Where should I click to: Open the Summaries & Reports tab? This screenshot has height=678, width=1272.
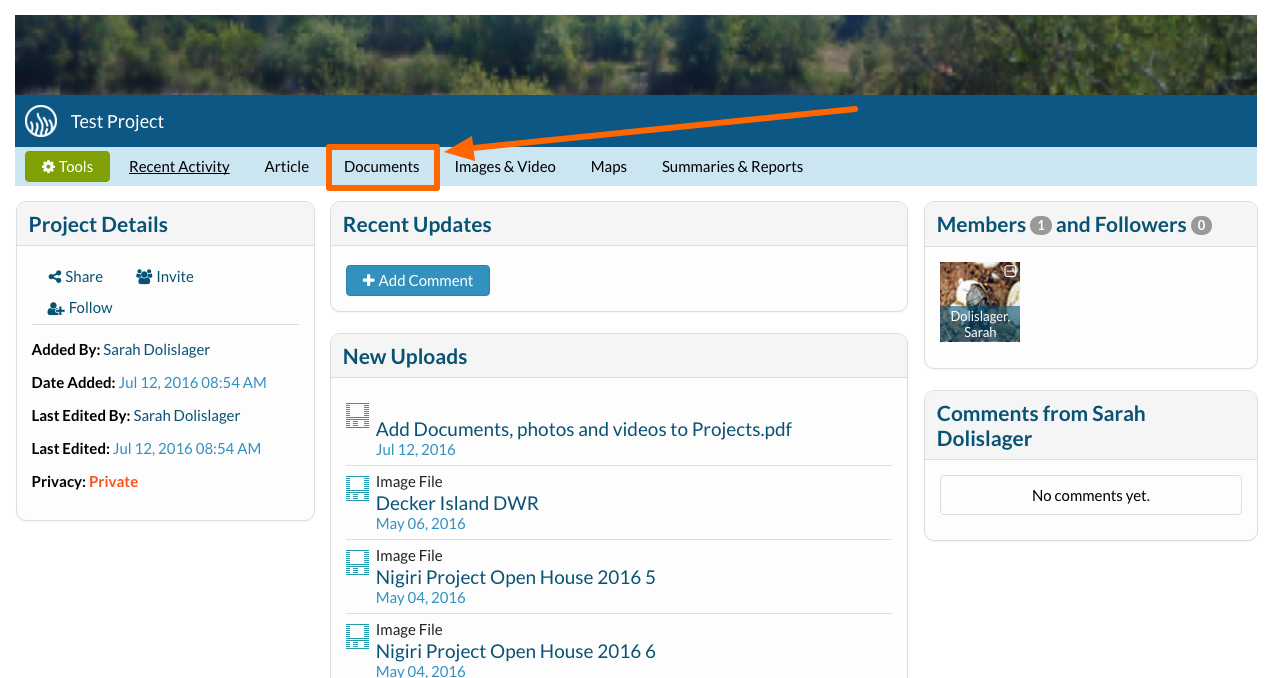(732, 167)
